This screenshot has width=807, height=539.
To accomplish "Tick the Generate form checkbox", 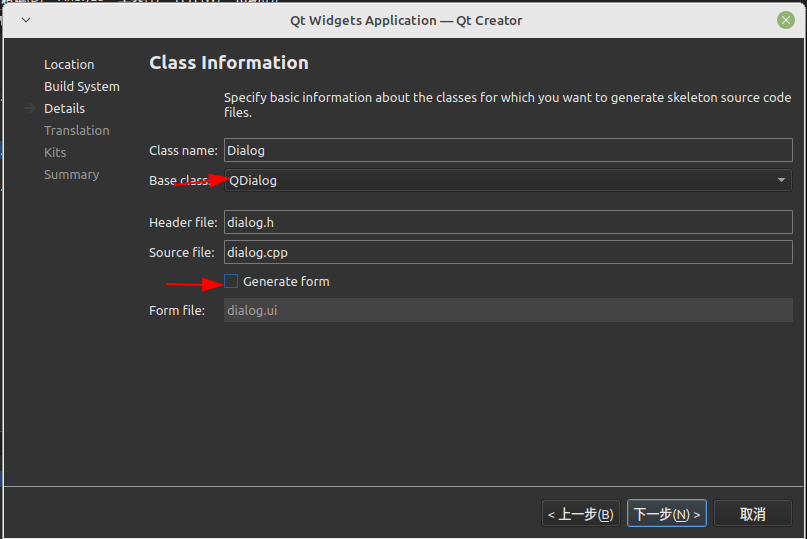I will click(x=232, y=282).
